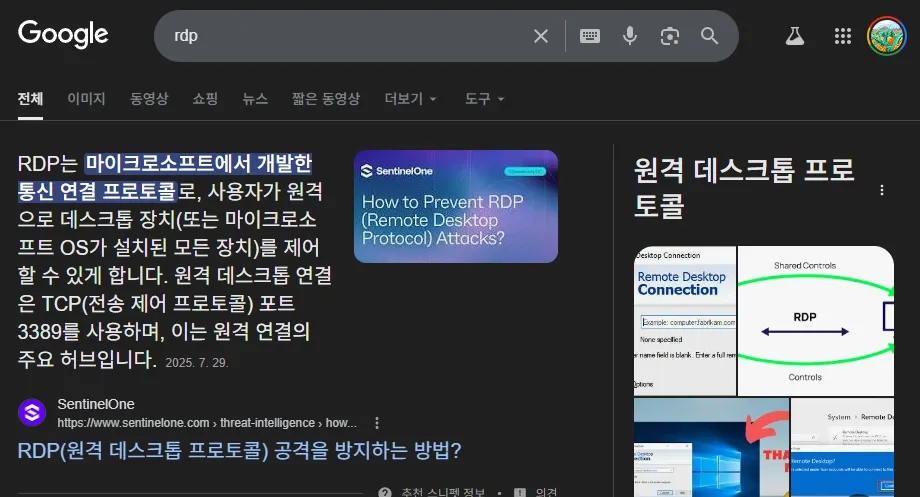Expand the 더보기 dropdown
The image size is (920, 497).
(410, 99)
